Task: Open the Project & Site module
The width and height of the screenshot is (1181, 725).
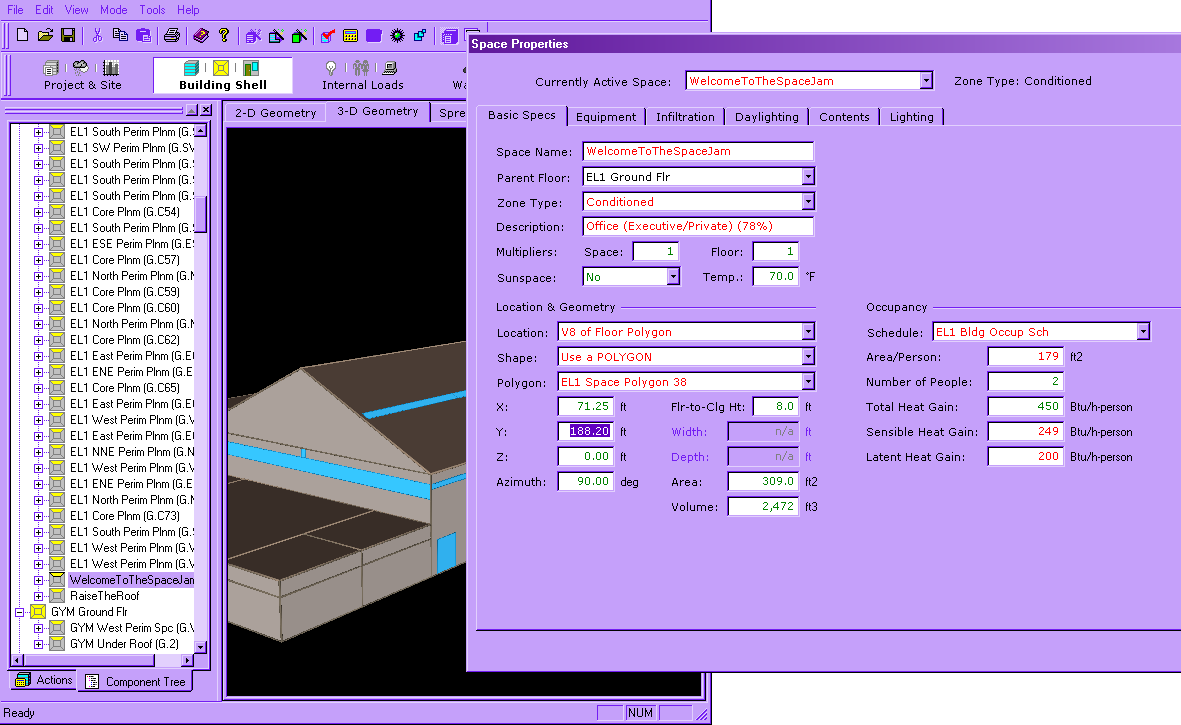Action: coord(82,75)
